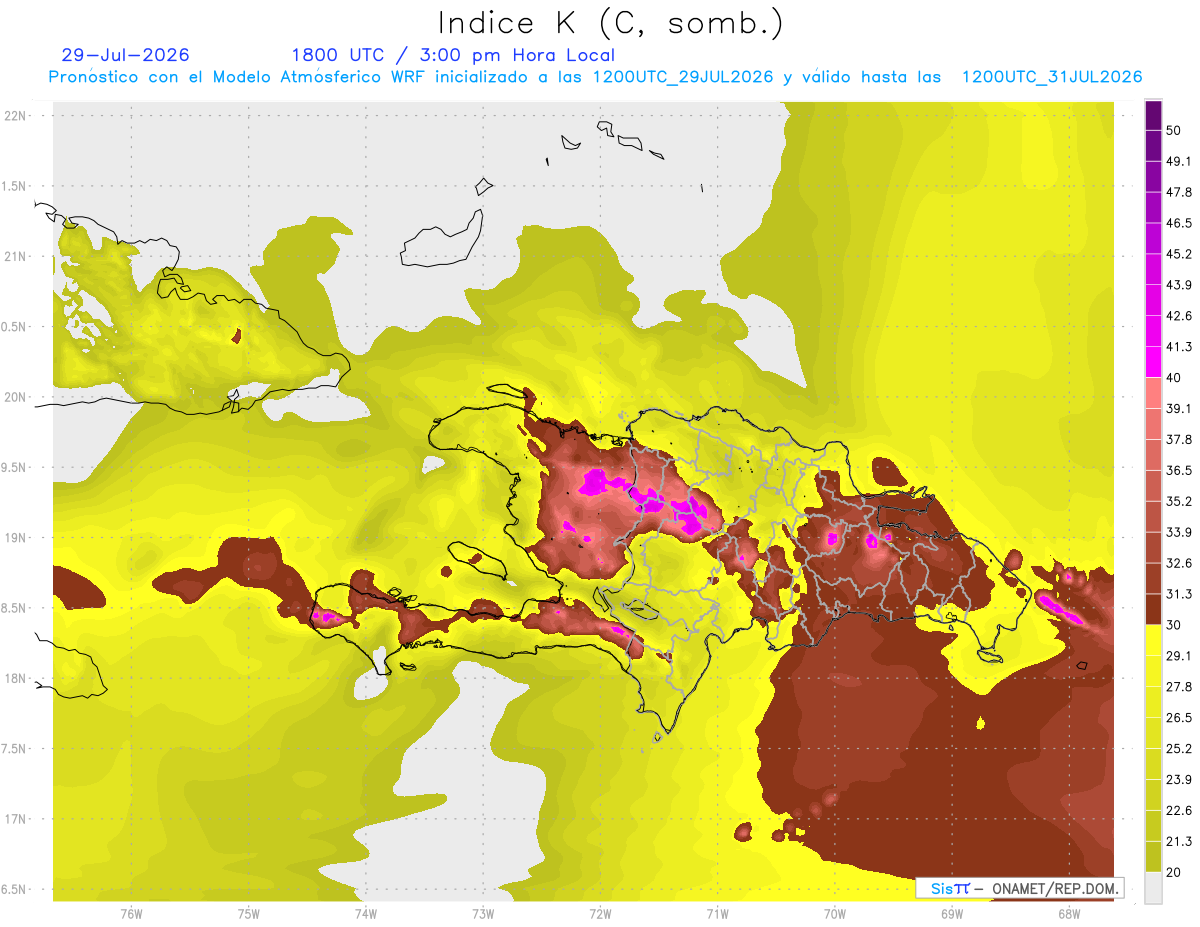Viewport: 1200px width, 927px height.
Task: Click the latitude axis label "19N"
Action: point(15,538)
